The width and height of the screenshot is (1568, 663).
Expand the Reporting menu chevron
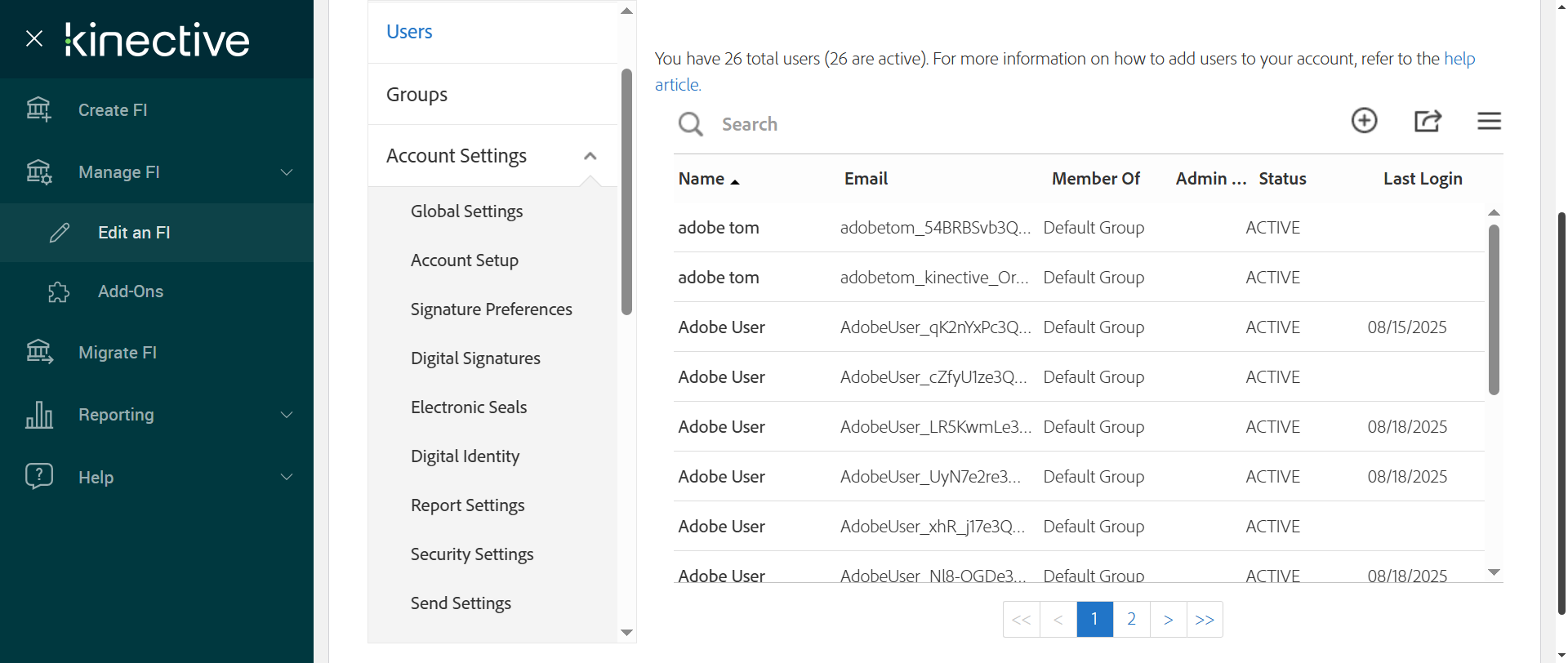point(287,415)
